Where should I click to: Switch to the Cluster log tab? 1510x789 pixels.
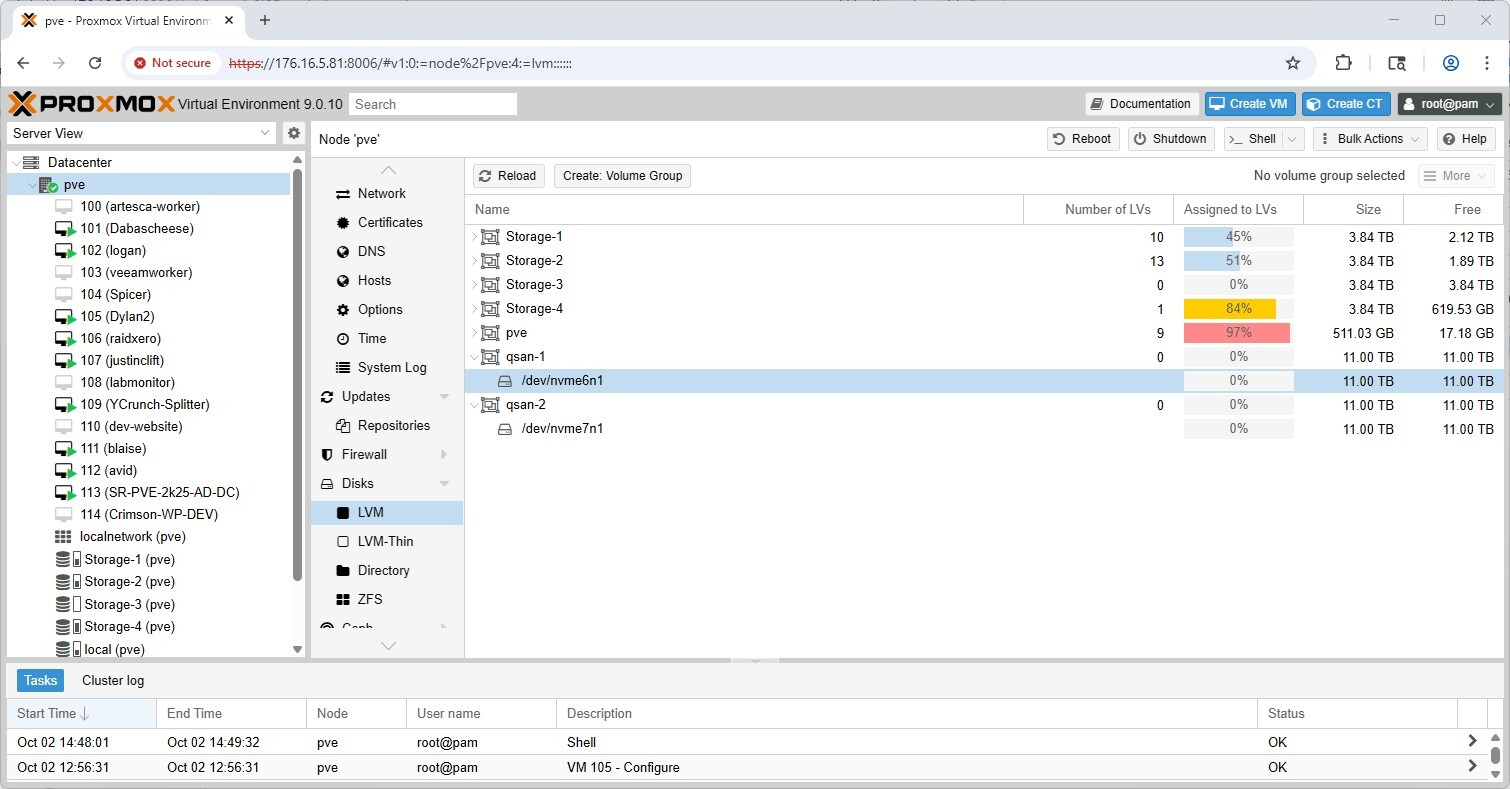pyautogui.click(x=113, y=680)
